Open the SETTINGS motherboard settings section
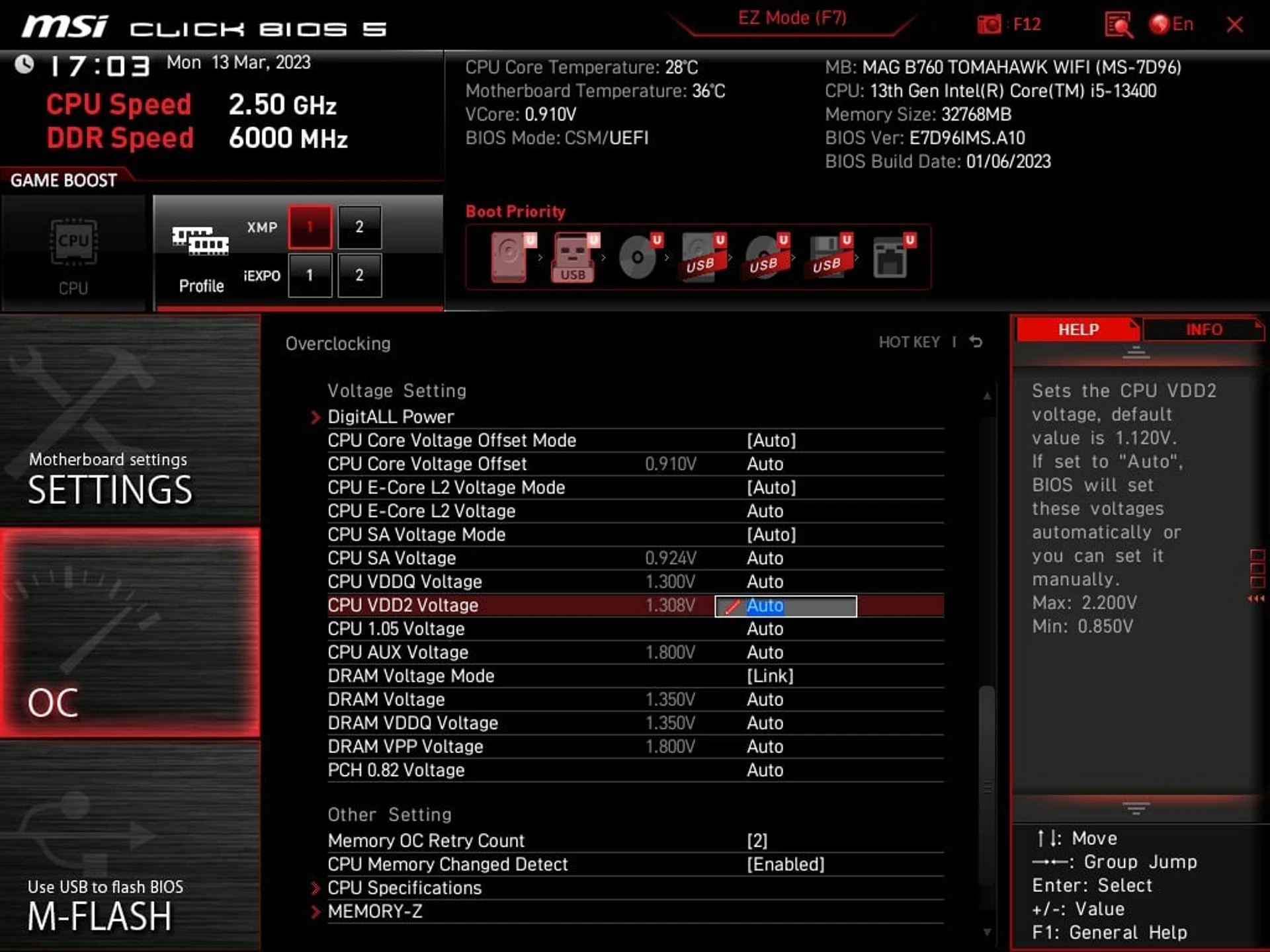The image size is (1270, 952). 130,420
